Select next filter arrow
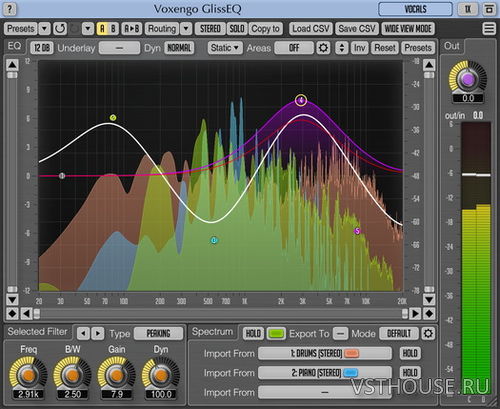This screenshot has width=500, height=409. point(98,333)
